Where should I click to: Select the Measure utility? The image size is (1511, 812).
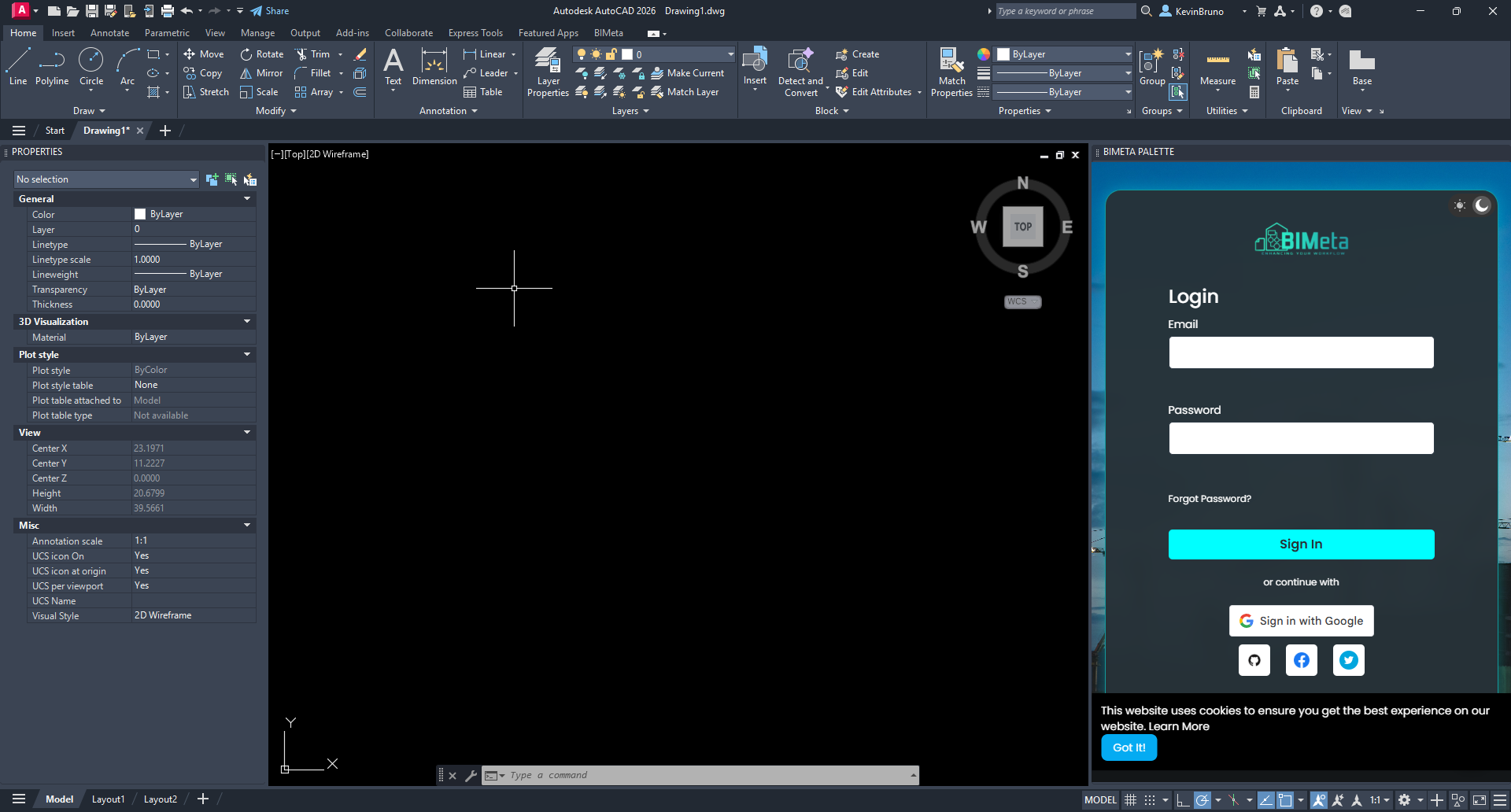[1217, 68]
